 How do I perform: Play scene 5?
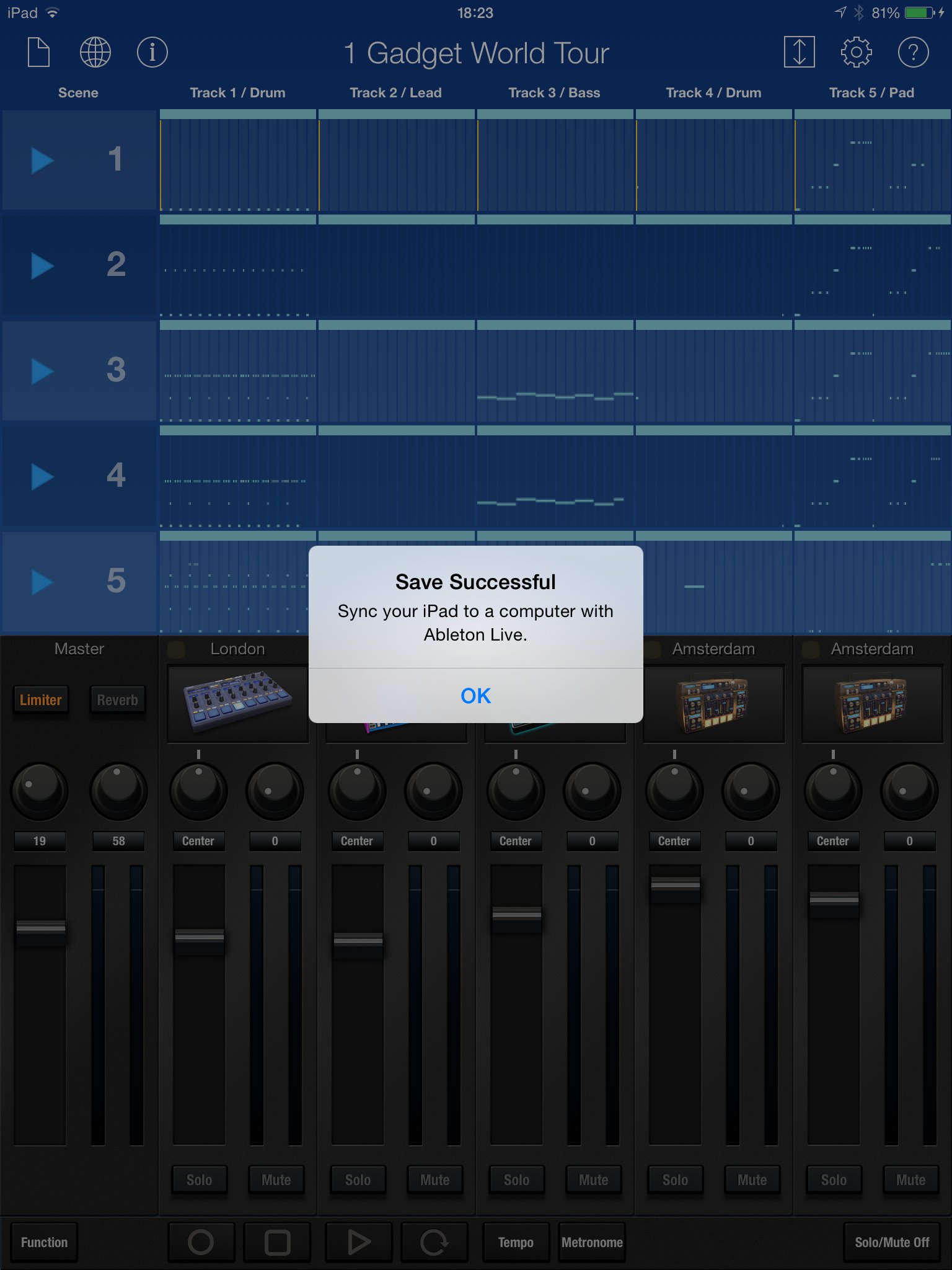(x=42, y=582)
